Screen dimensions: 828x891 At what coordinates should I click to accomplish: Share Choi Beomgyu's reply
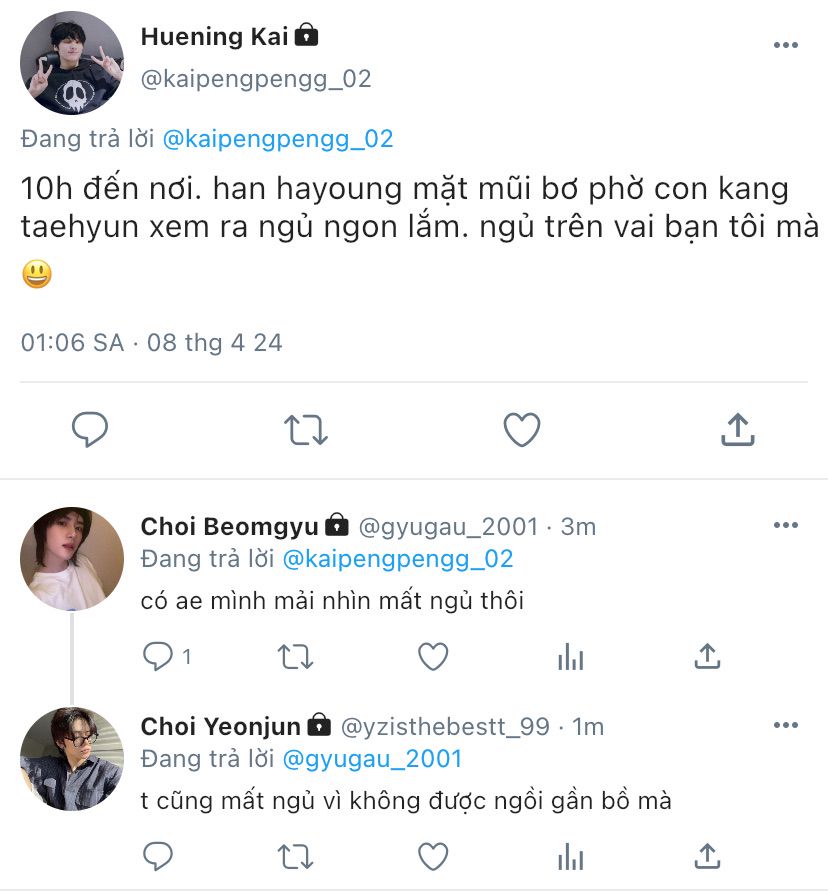tap(707, 656)
